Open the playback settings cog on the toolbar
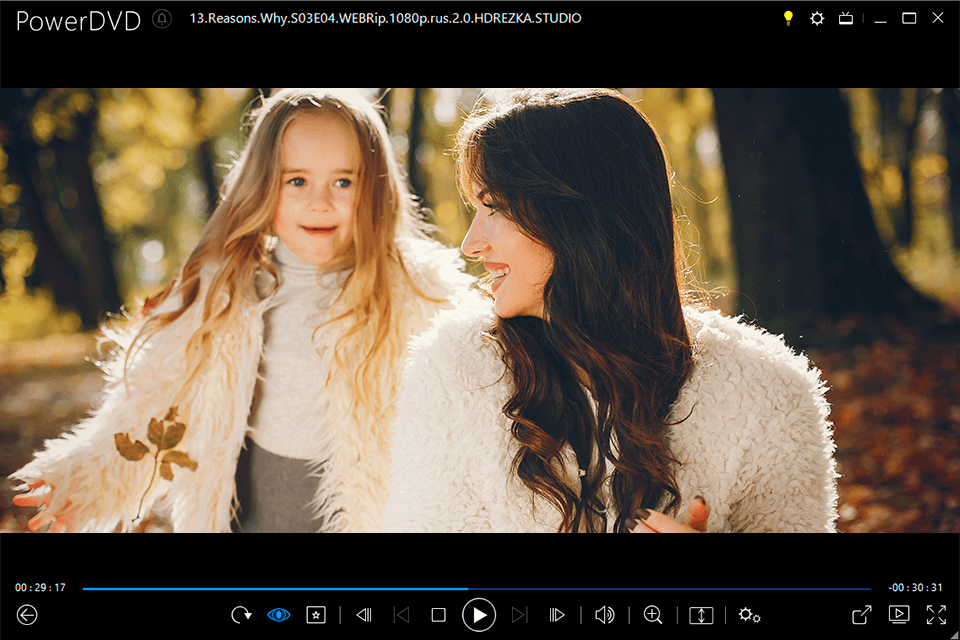This screenshot has height=640, width=960. coord(747,616)
